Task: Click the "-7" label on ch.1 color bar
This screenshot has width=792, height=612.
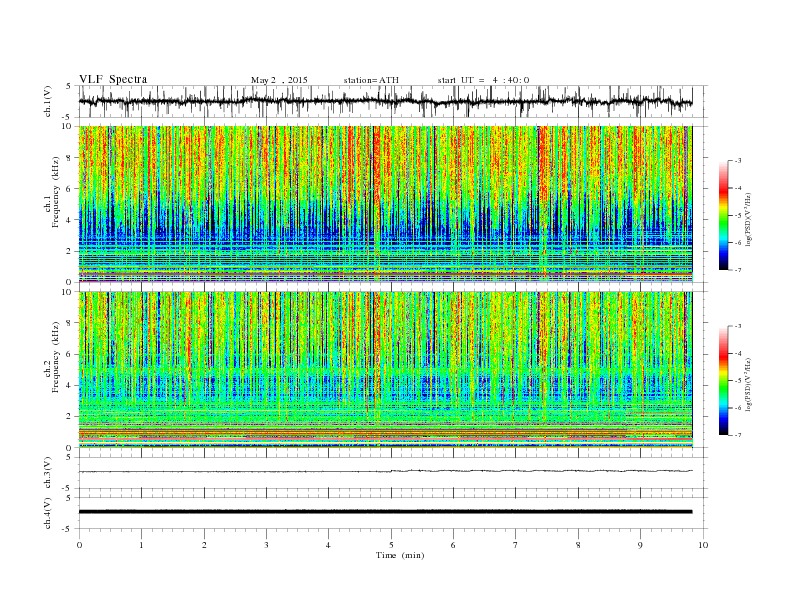Action: tap(737, 270)
